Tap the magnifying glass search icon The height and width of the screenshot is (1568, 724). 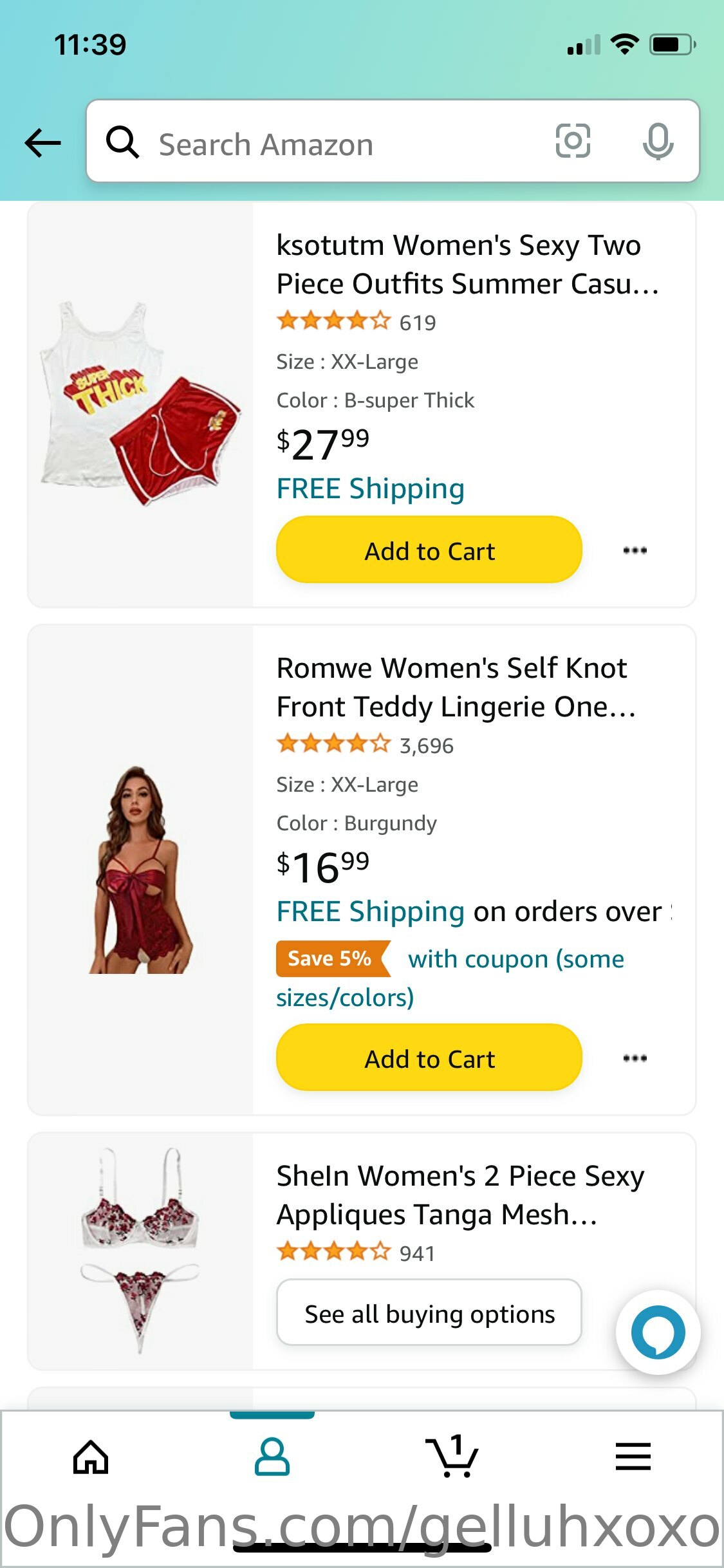pos(122,142)
